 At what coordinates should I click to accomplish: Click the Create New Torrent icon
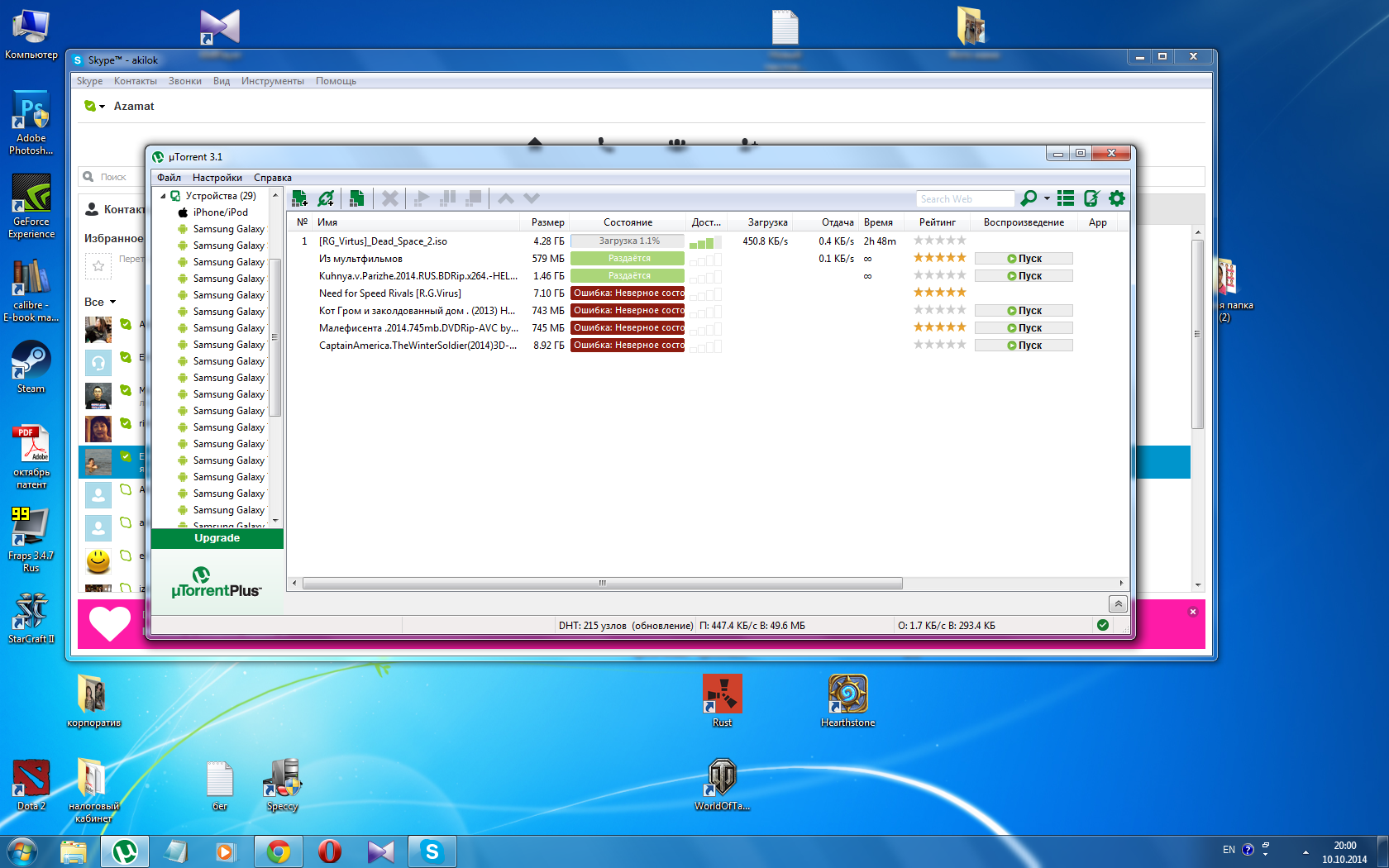tap(356, 198)
